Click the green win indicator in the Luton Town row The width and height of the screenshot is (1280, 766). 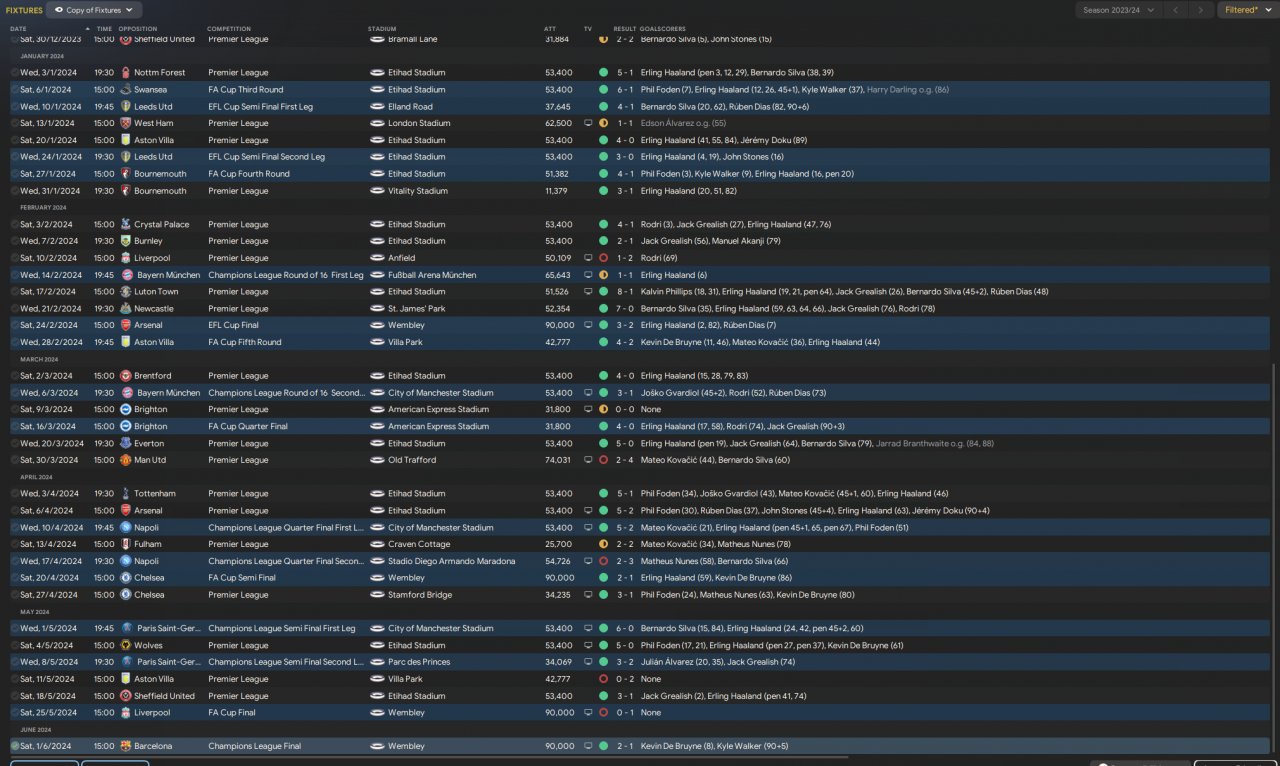pyautogui.click(x=603, y=292)
